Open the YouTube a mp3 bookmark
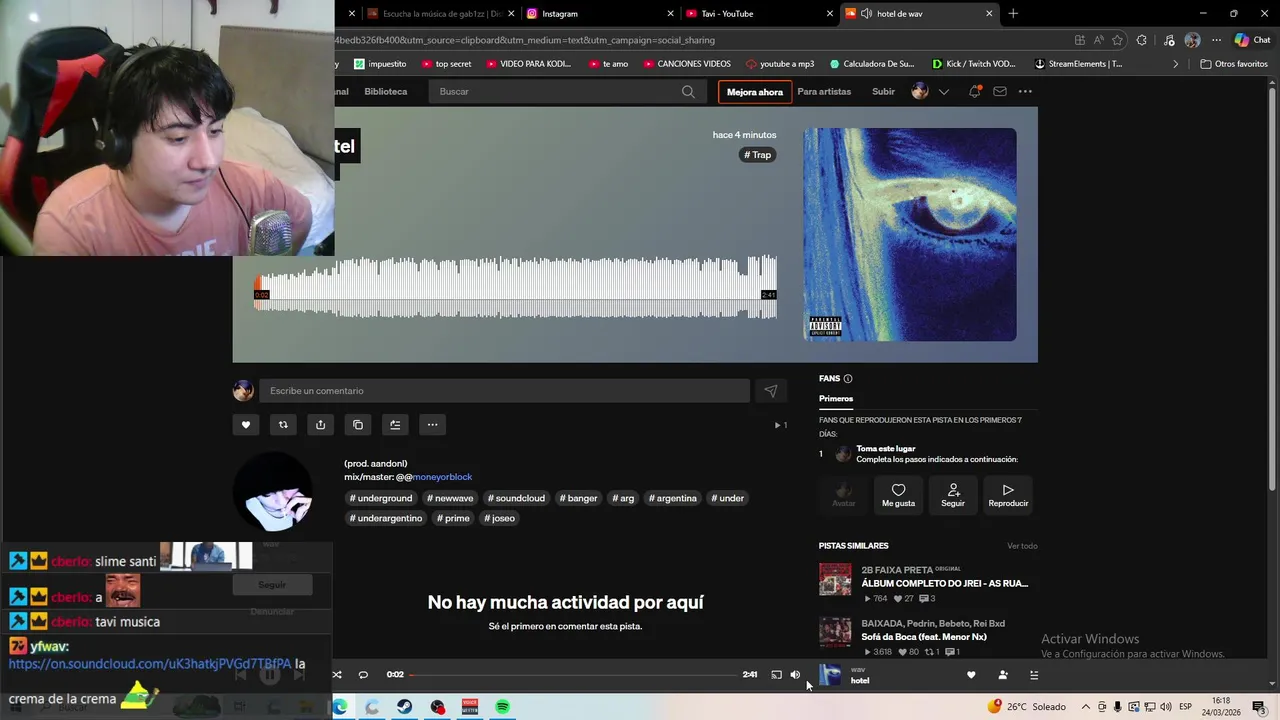Viewport: 1280px width, 720px height. (780, 64)
